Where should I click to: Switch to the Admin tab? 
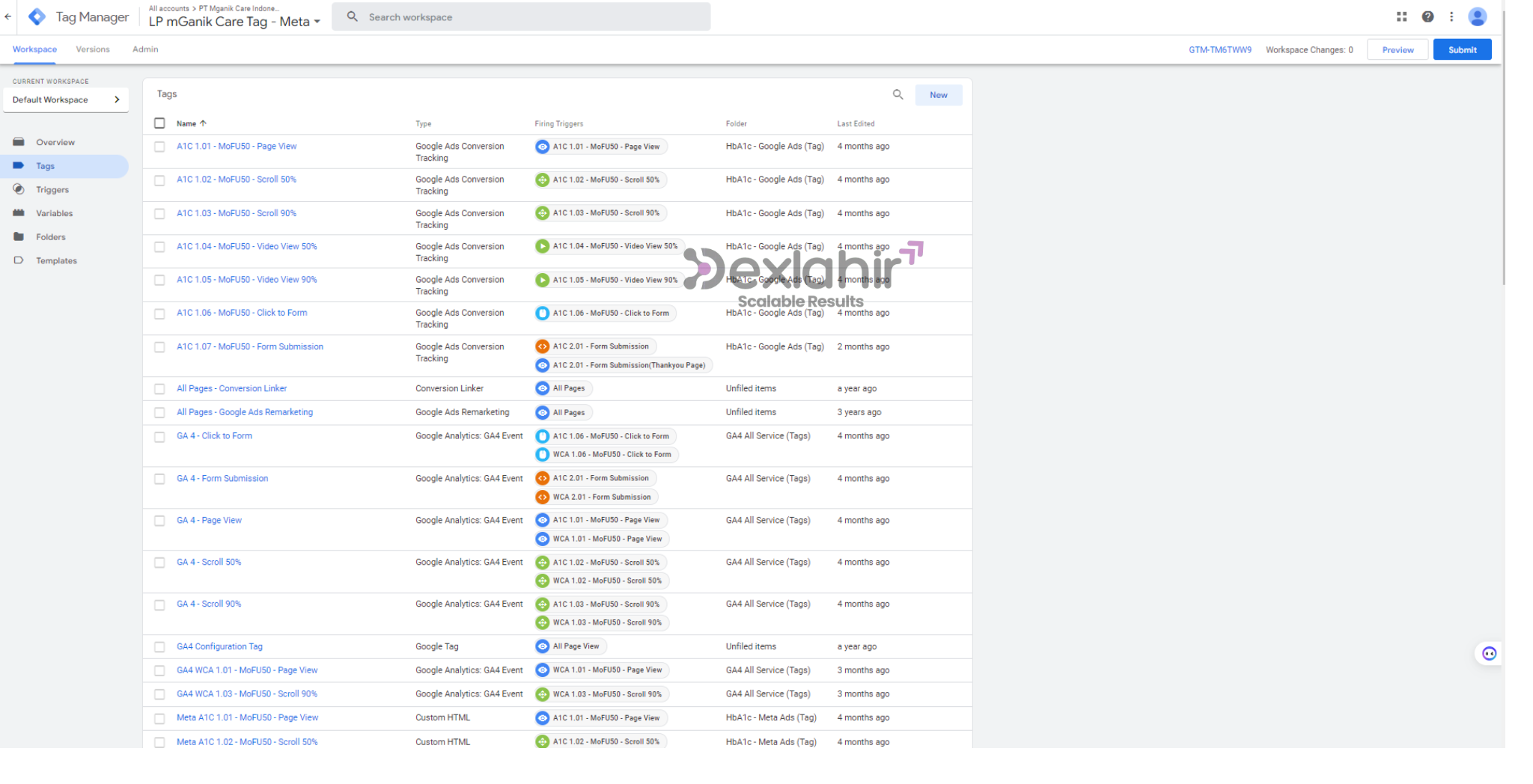coord(145,49)
